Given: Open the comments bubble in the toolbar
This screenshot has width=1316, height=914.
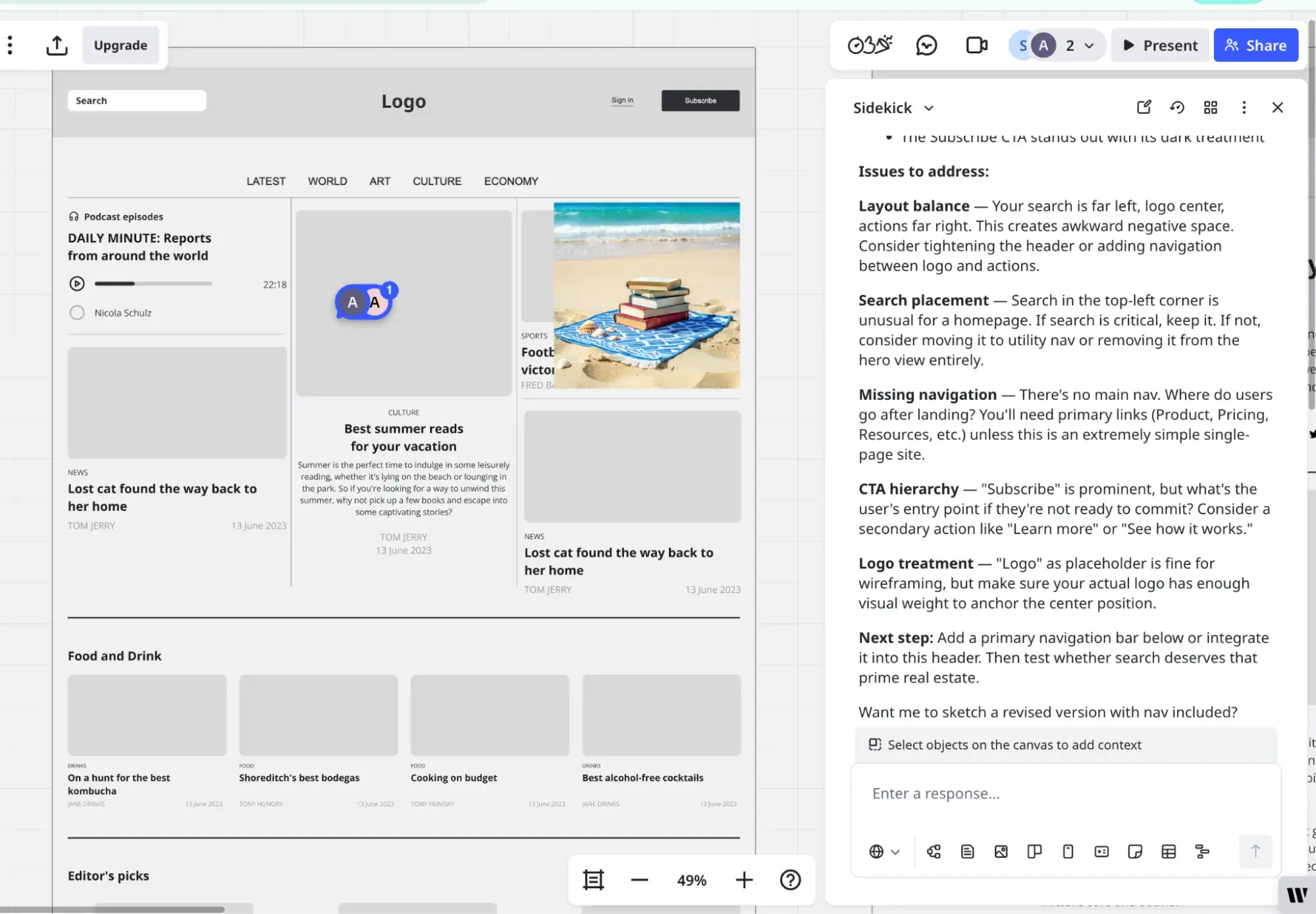Looking at the screenshot, I should pyautogui.click(x=926, y=45).
